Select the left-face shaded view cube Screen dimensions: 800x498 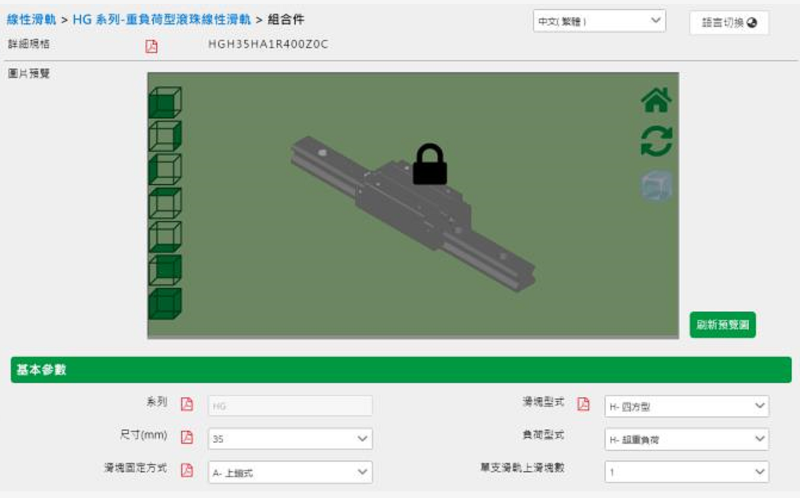click(x=165, y=169)
